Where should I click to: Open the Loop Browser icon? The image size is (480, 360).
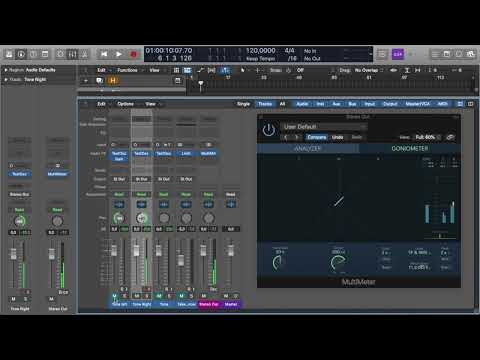459,54
